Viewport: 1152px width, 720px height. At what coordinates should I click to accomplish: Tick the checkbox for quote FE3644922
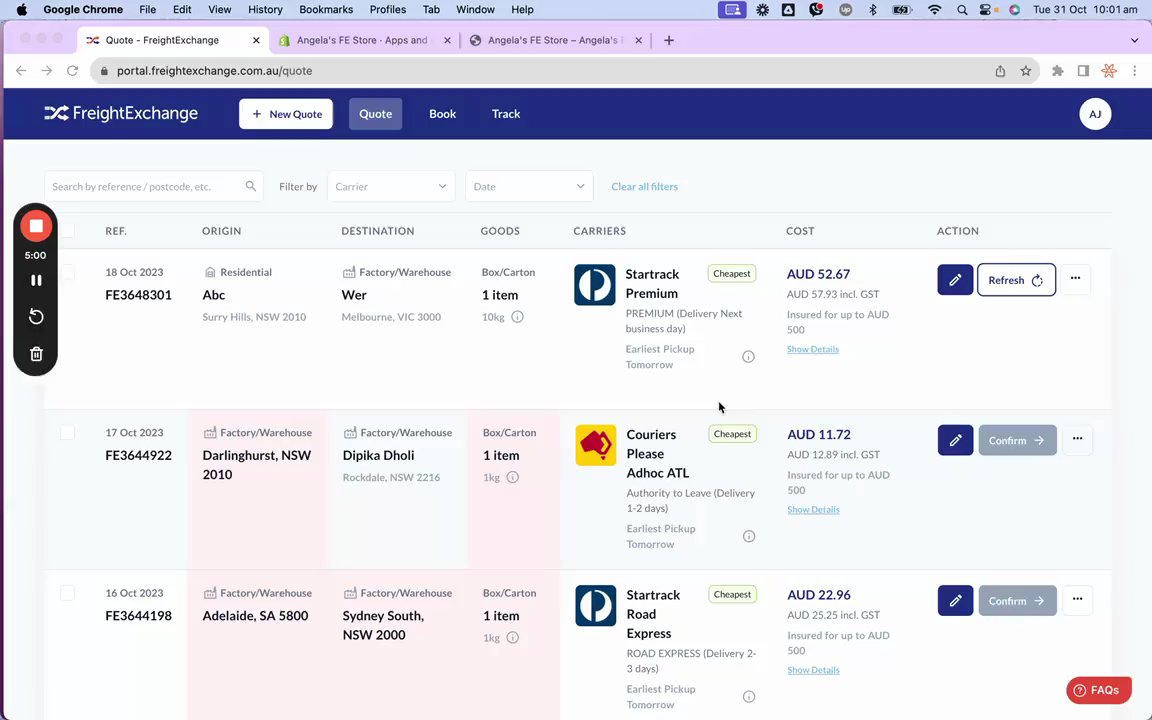67,433
